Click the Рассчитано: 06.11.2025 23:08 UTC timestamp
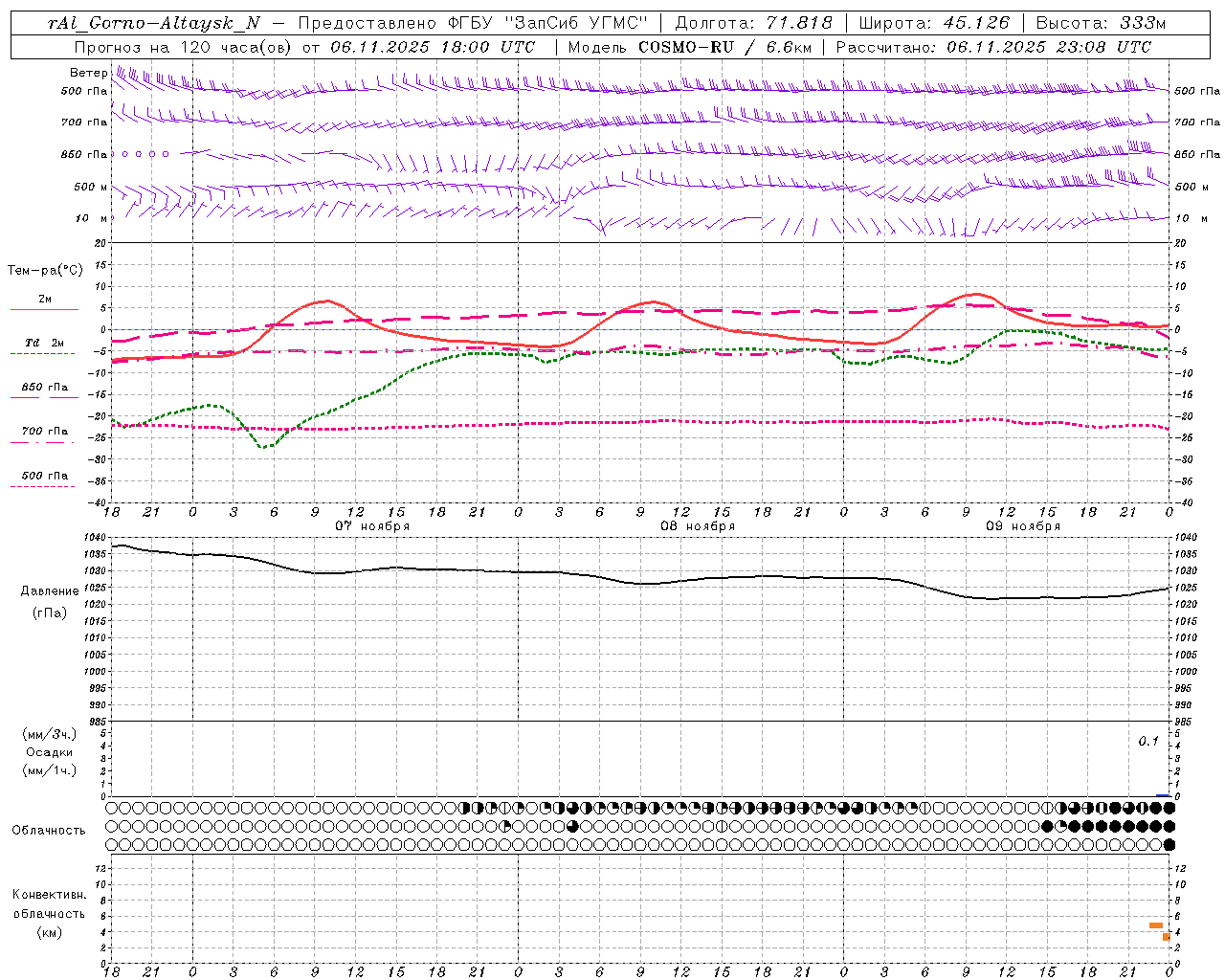 click(993, 47)
